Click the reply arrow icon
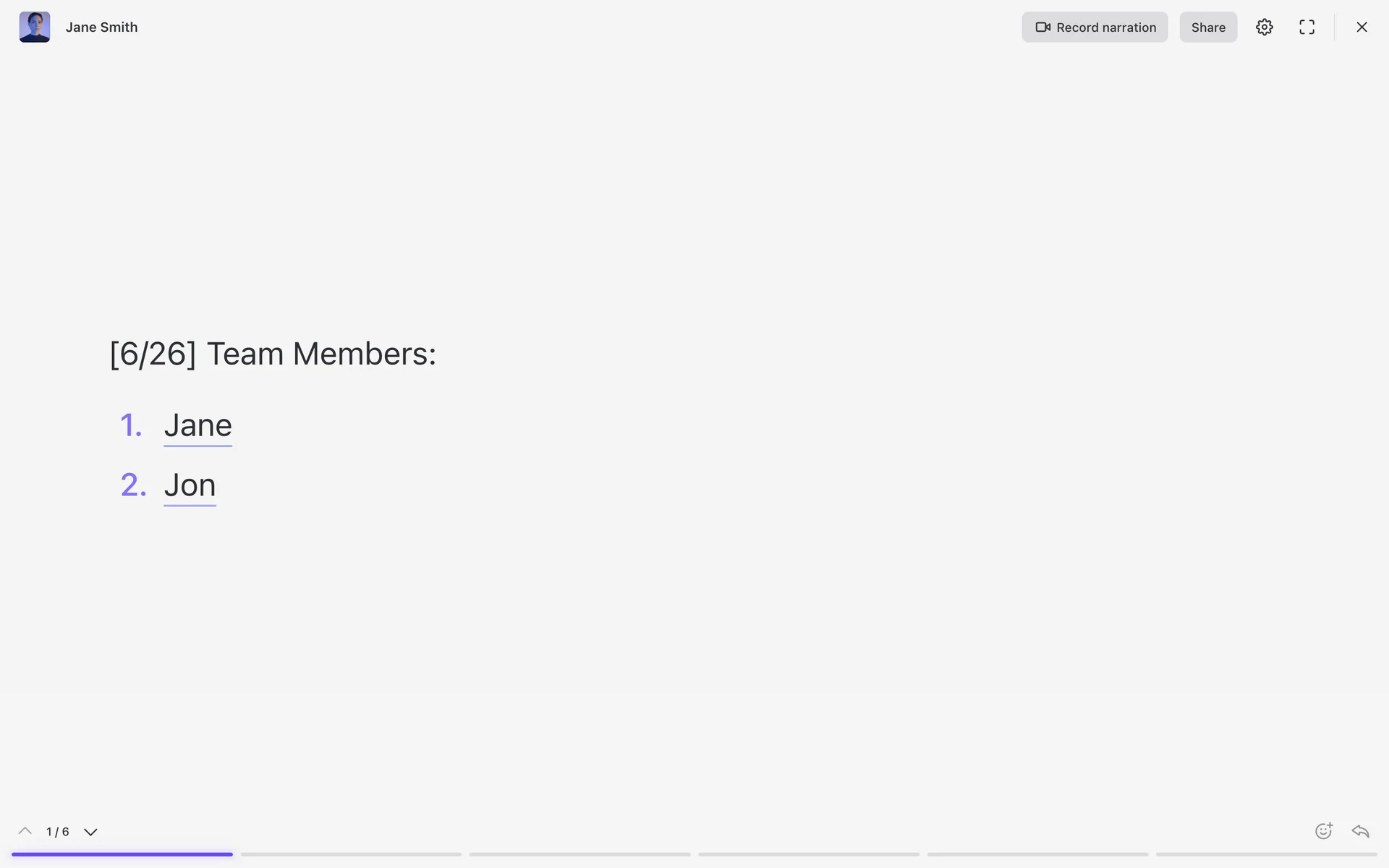Screen dimensions: 1389x868 click(x=1360, y=831)
